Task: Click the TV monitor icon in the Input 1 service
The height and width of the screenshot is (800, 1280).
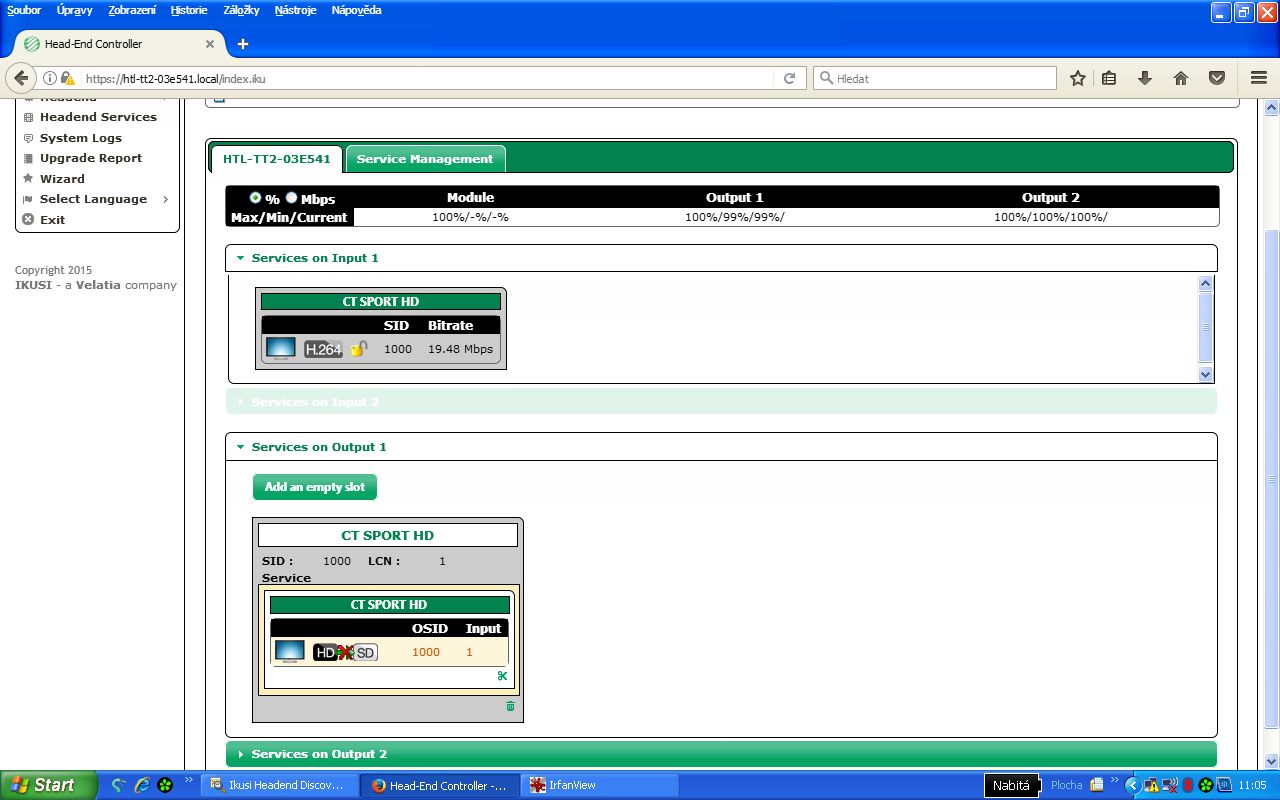Action: [x=280, y=348]
